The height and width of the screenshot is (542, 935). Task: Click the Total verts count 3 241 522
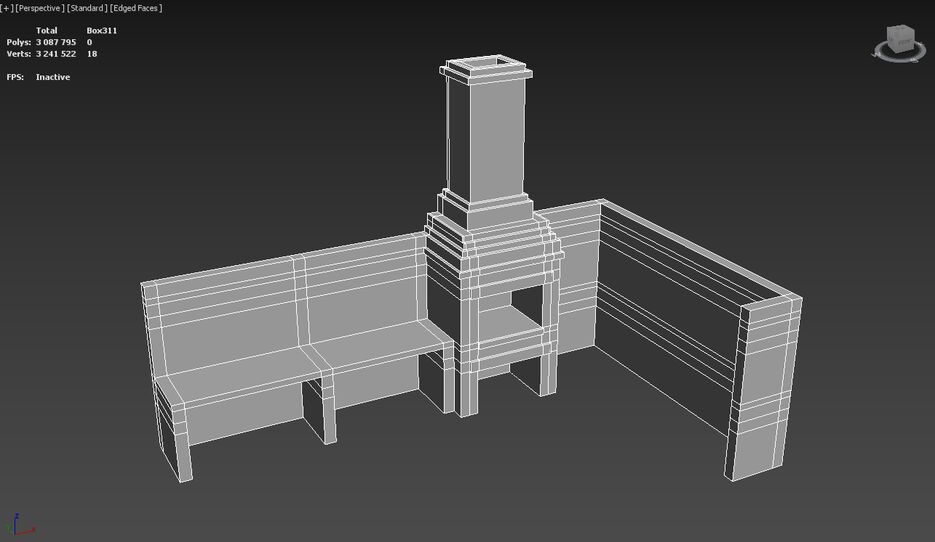pos(56,54)
